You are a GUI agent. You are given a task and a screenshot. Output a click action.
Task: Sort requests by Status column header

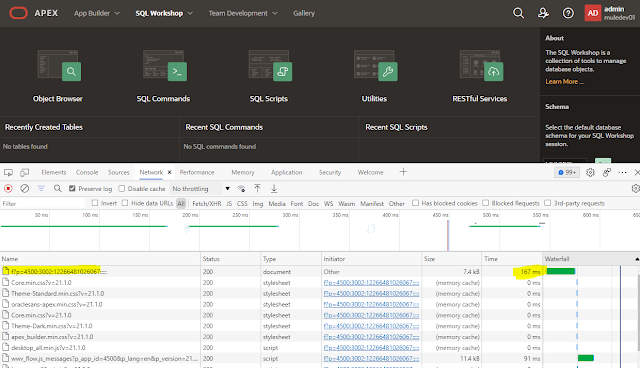tap(231, 259)
